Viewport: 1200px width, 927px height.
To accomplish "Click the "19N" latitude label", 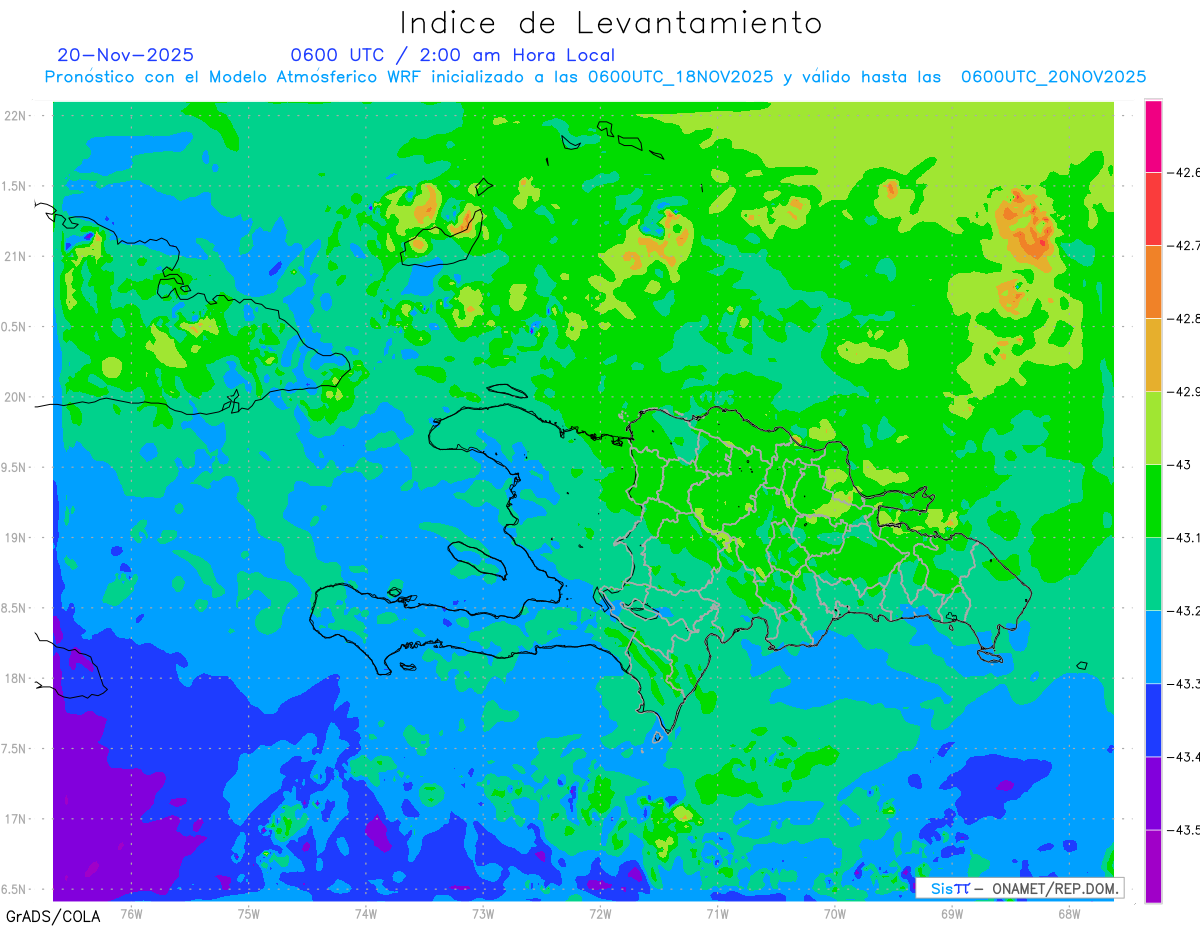I will coord(17,538).
